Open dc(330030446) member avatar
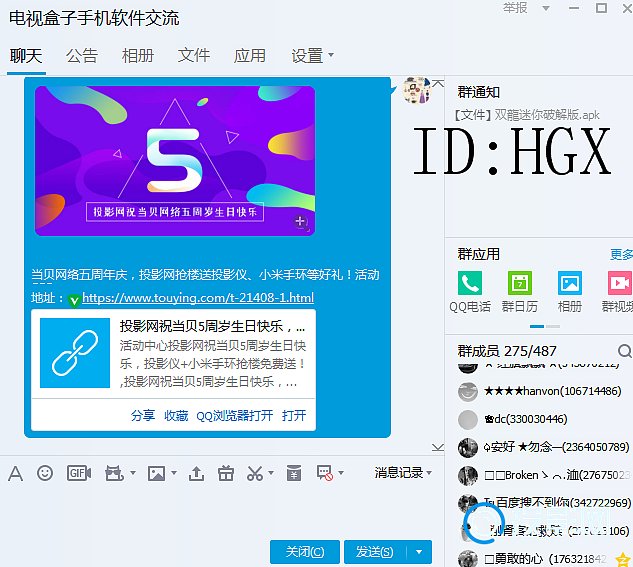The width and height of the screenshot is (633, 567). [468, 419]
